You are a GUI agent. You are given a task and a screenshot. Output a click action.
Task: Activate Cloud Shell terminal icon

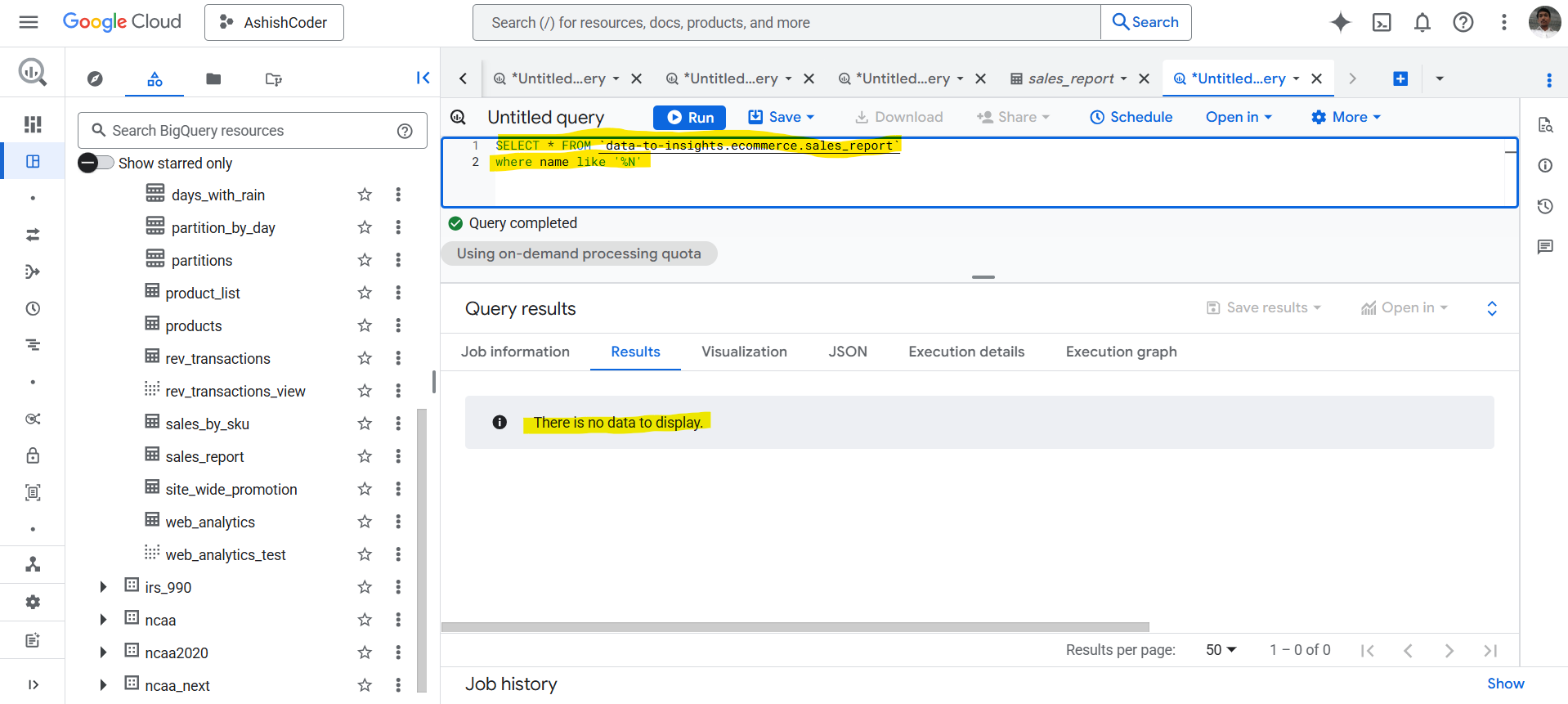point(1382,22)
